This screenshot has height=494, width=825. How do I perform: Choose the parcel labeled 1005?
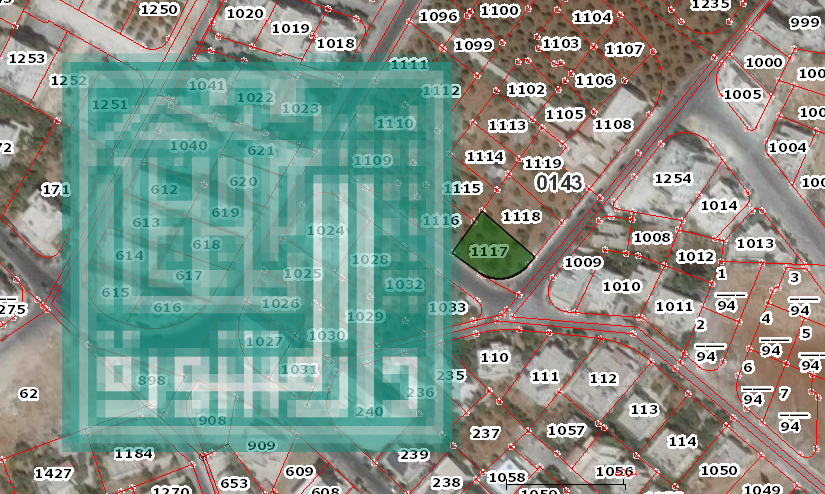pyautogui.click(x=742, y=94)
